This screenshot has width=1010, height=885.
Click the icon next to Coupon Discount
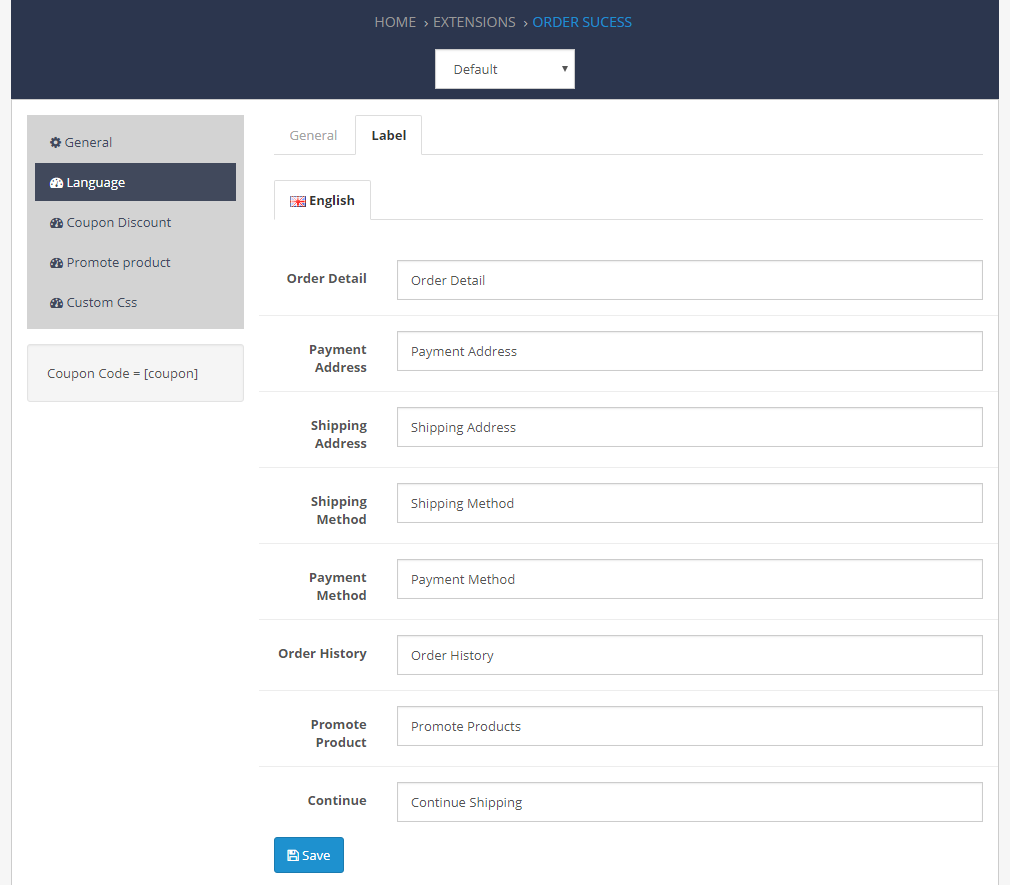57,223
